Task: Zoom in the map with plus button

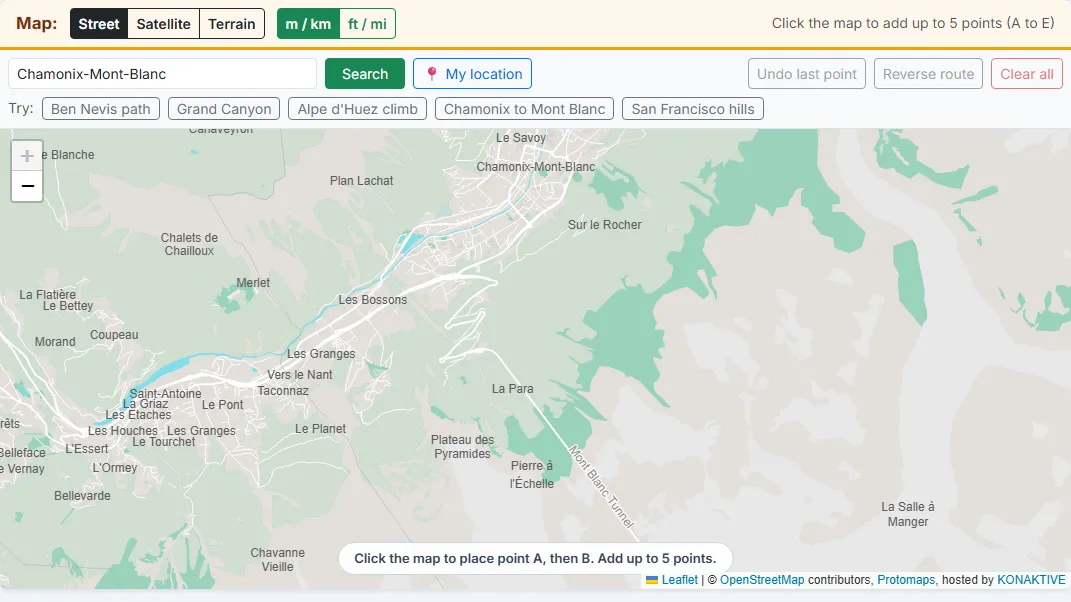Action: click(x=27, y=156)
